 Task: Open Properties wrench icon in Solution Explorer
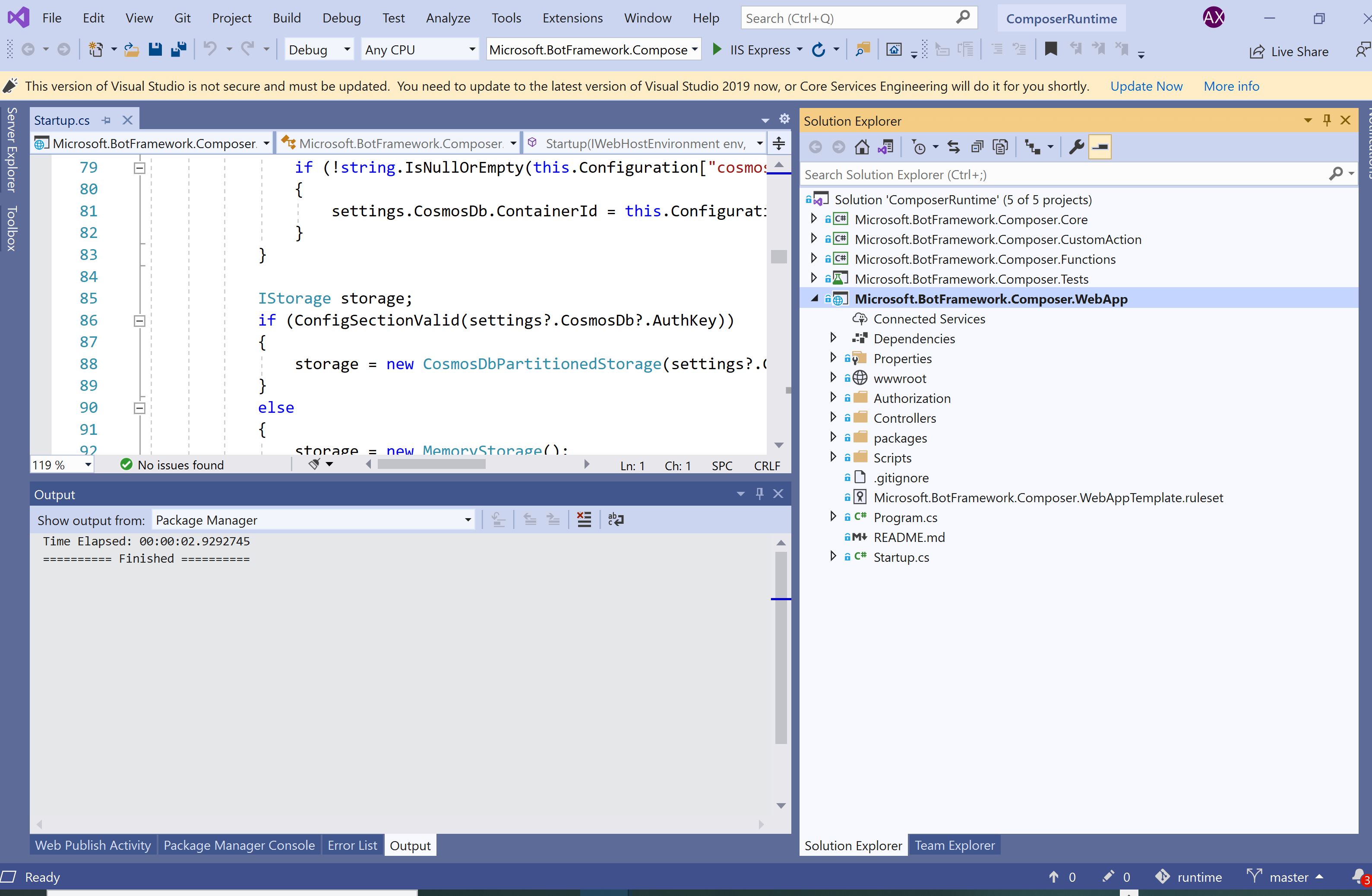point(1076,147)
